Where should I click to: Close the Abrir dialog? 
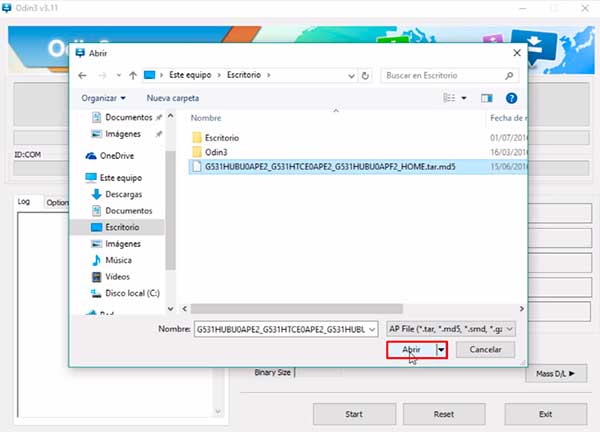(x=517, y=53)
